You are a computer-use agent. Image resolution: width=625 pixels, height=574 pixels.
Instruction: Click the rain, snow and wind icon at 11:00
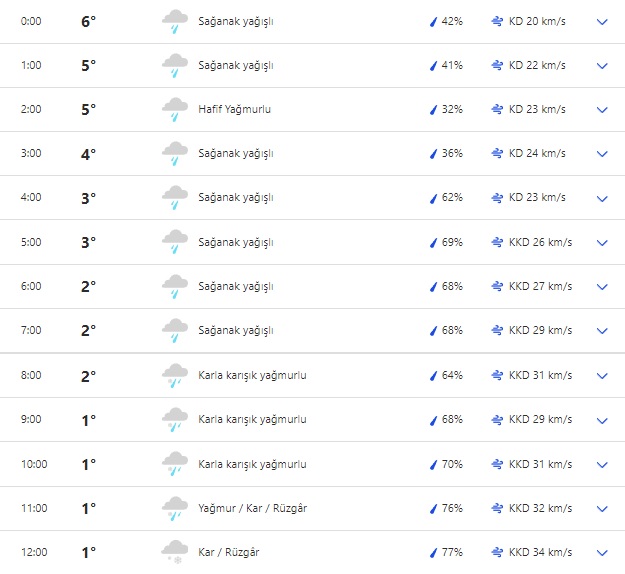(x=175, y=508)
